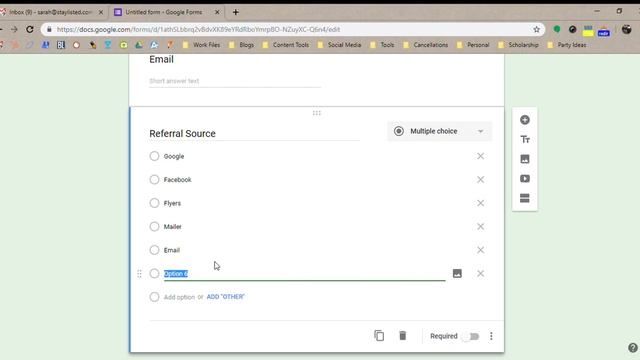Open the Tools bookmark folder

pyautogui.click(x=382, y=45)
